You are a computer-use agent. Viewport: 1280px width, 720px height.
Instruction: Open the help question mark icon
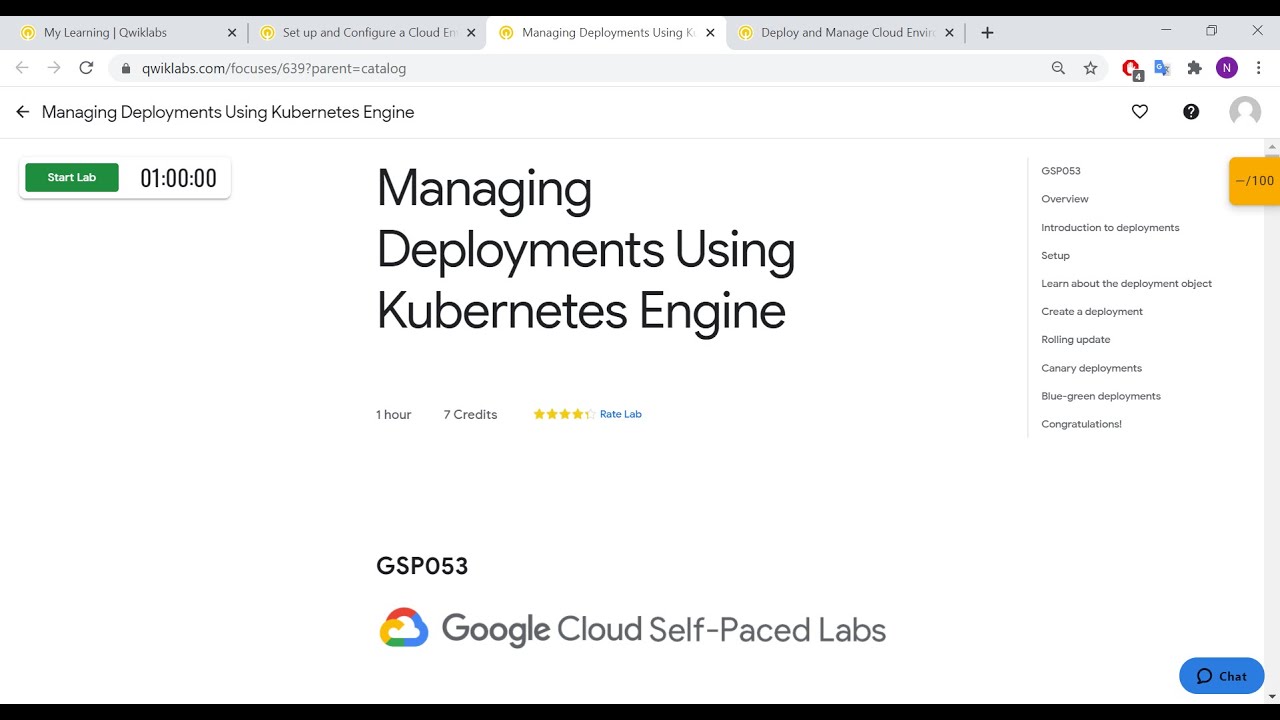tap(1191, 112)
